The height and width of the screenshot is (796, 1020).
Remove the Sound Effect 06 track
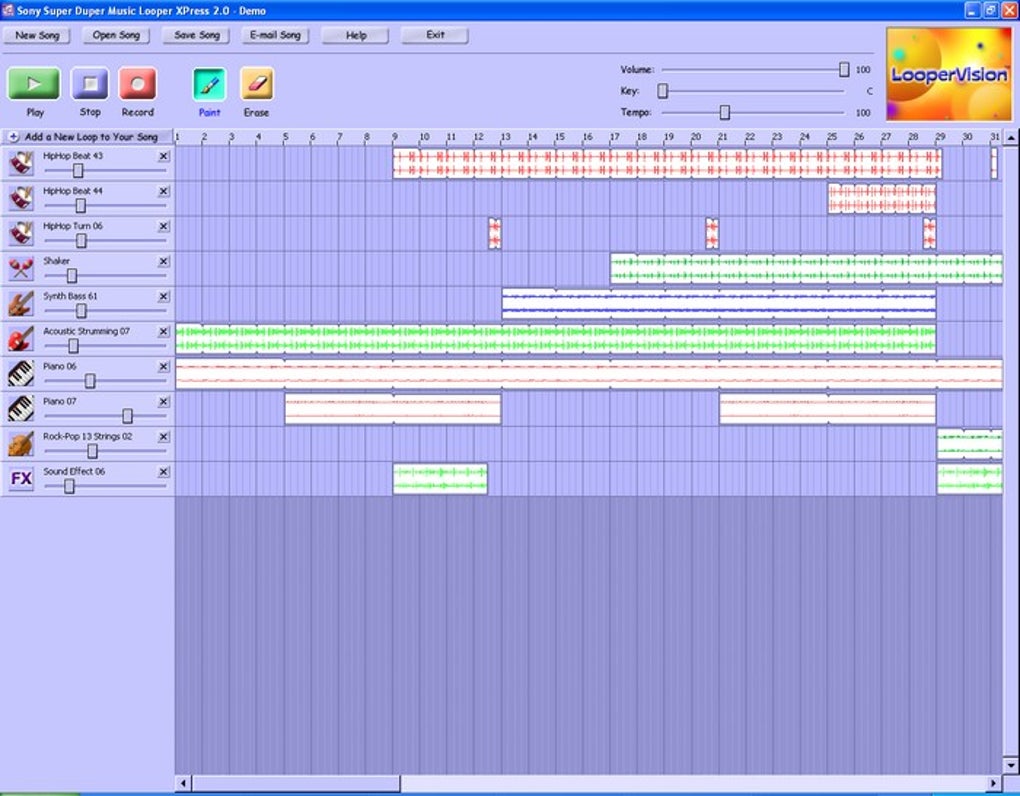(164, 472)
